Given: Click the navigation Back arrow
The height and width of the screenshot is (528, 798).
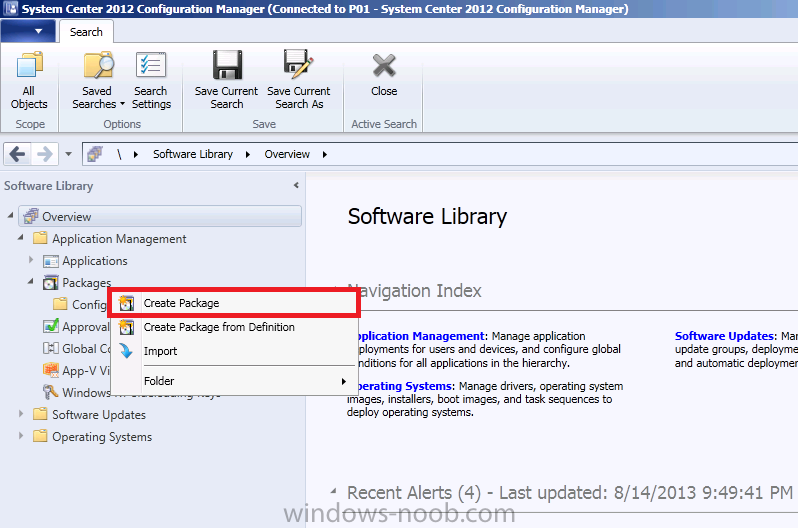Looking at the screenshot, I should tap(18, 154).
